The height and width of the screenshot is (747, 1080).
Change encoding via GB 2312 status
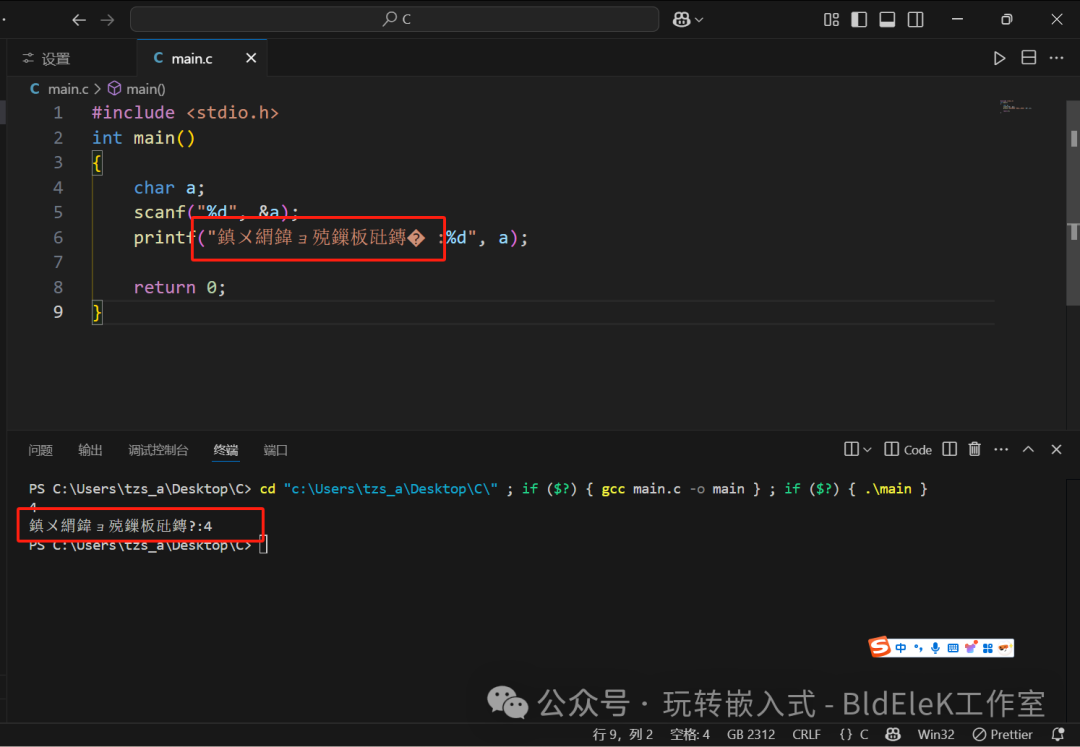[x=751, y=735]
